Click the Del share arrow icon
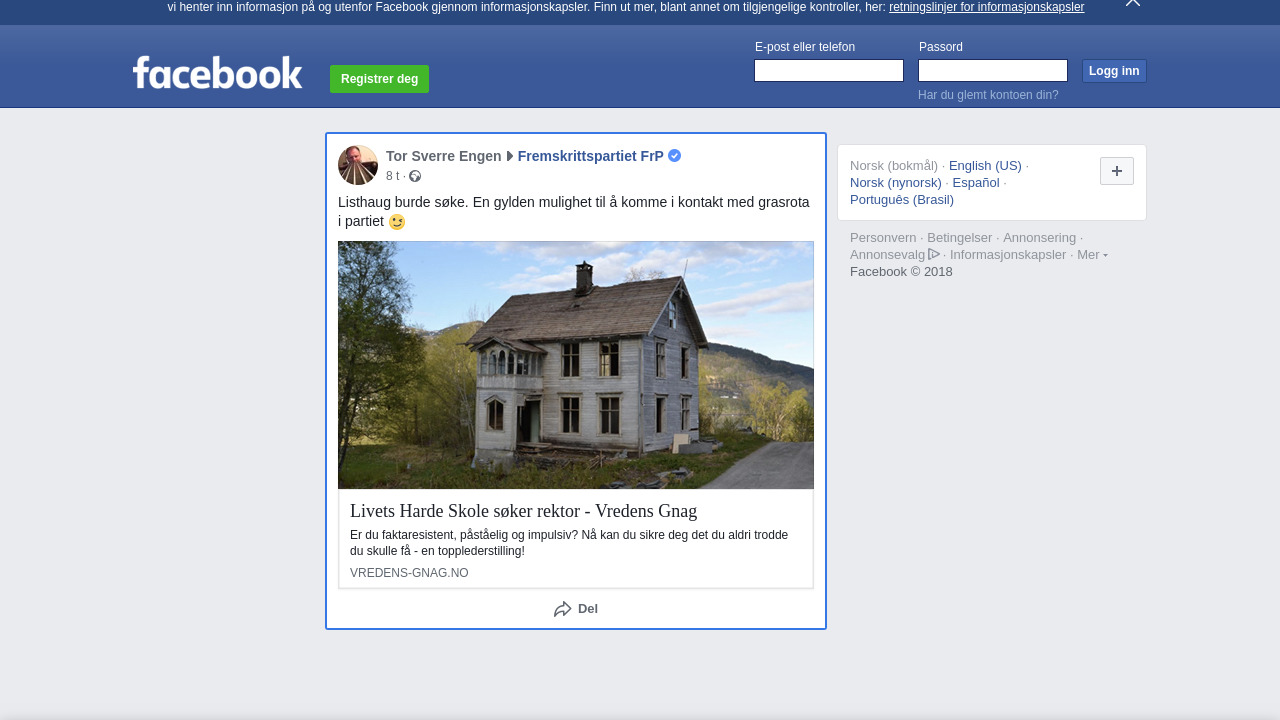The image size is (1280, 720). [x=563, y=609]
